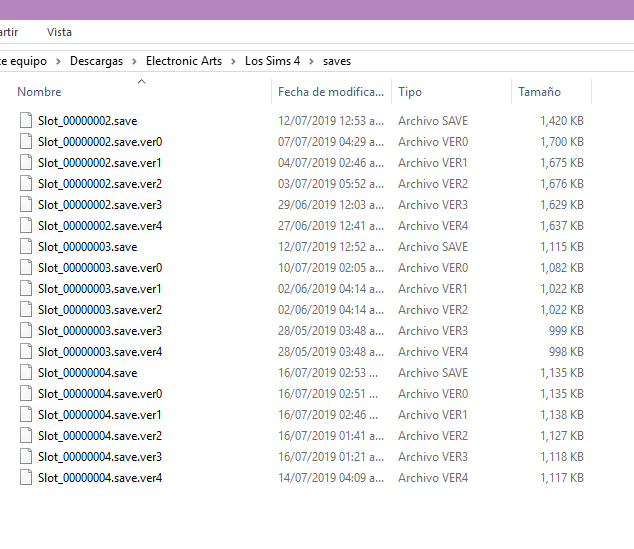Screen dimensions: 634x549
Task: Click file icon of Slot_00000003.save.ver2
Action: (26, 310)
